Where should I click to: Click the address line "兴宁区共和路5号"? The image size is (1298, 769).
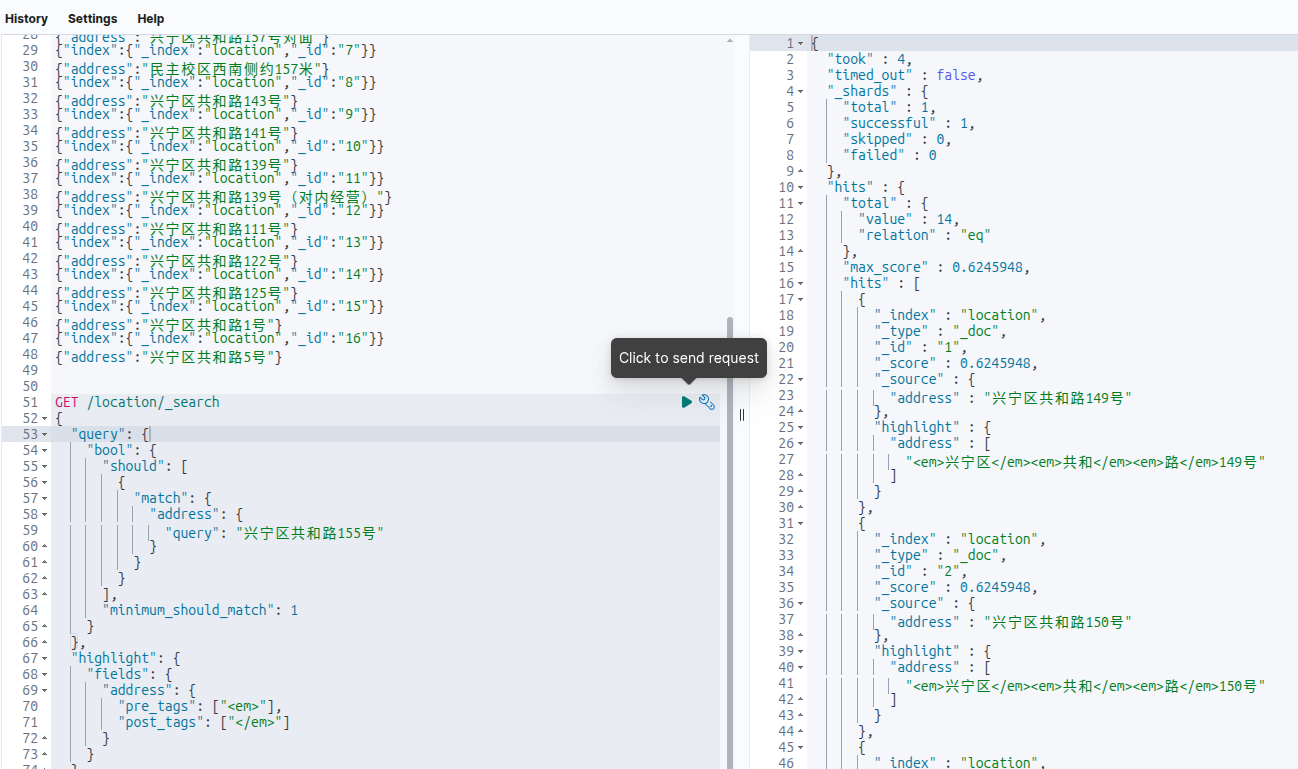[x=169, y=357]
